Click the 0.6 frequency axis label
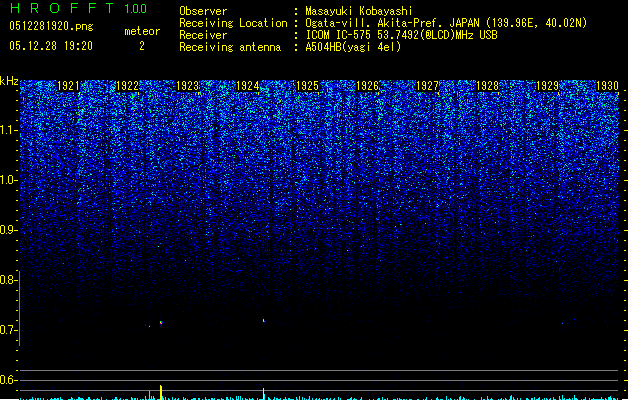Image resolution: width=629 pixels, height=400 pixels. (8, 380)
